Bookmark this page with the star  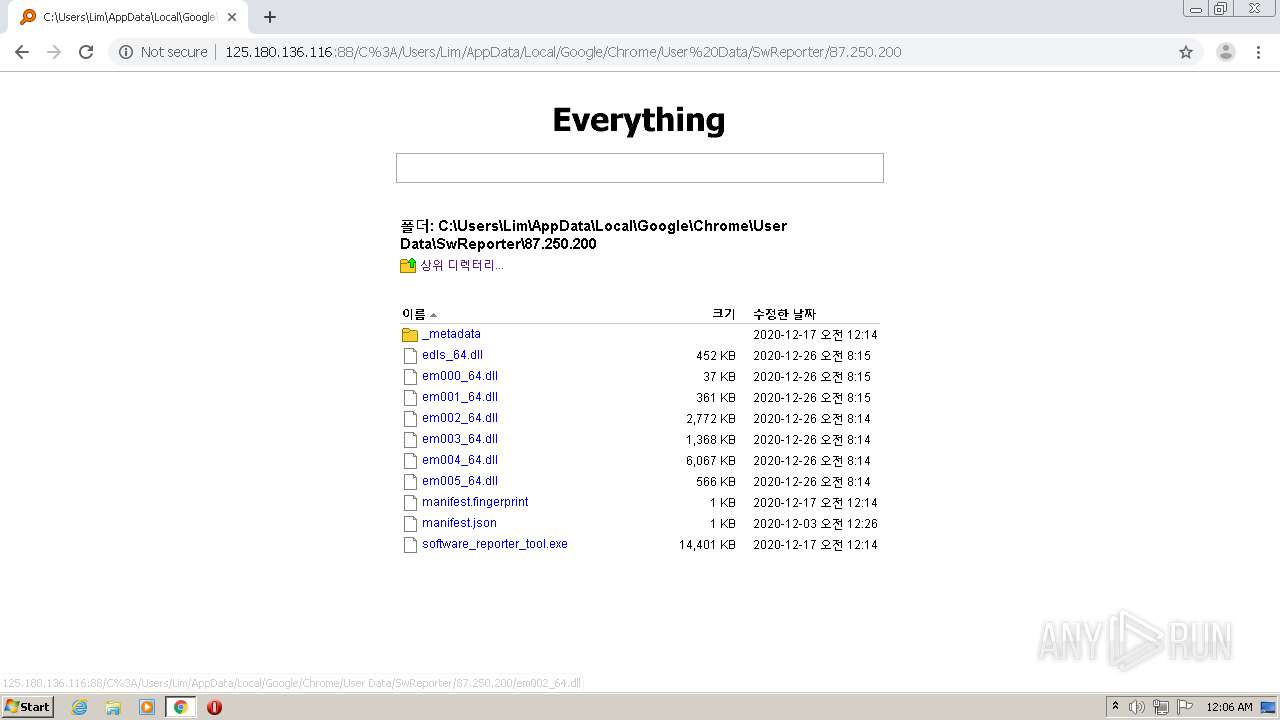[x=1186, y=52]
